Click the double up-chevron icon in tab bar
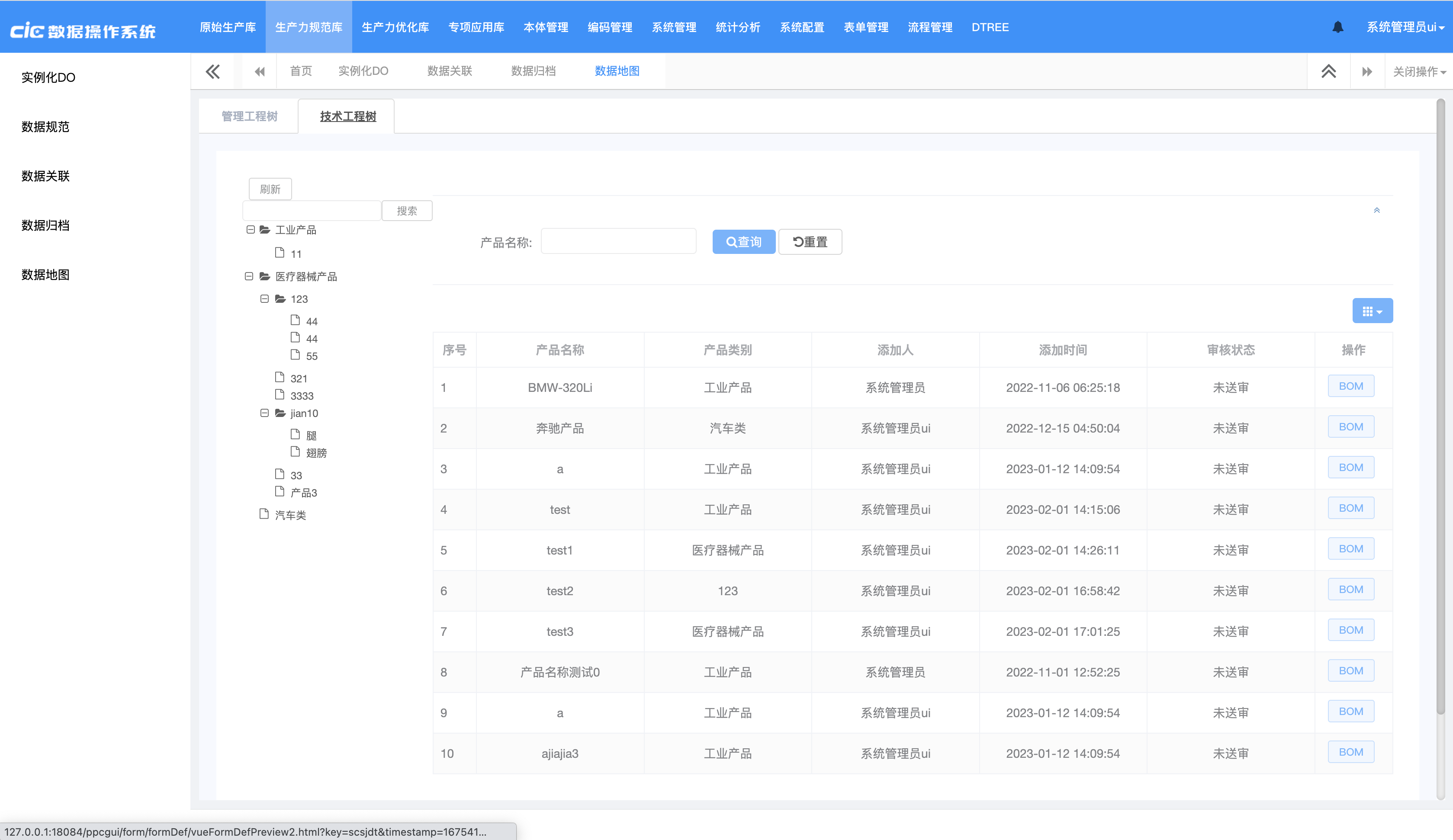 coord(1328,71)
